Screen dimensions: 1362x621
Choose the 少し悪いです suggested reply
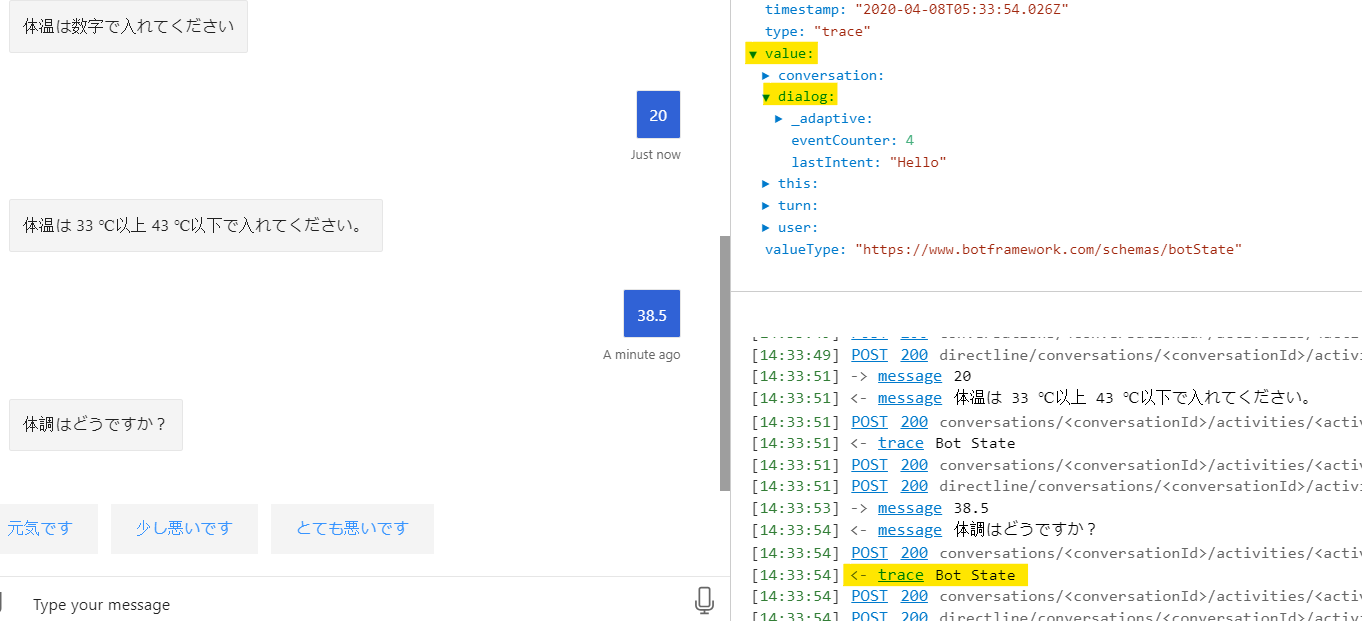(184, 529)
